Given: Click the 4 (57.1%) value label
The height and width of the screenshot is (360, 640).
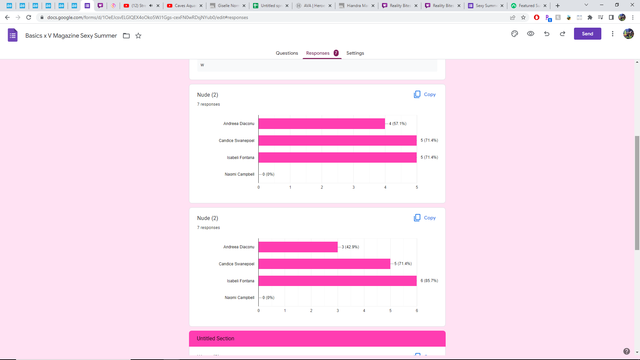Looking at the screenshot, I should pyautogui.click(x=397, y=124).
